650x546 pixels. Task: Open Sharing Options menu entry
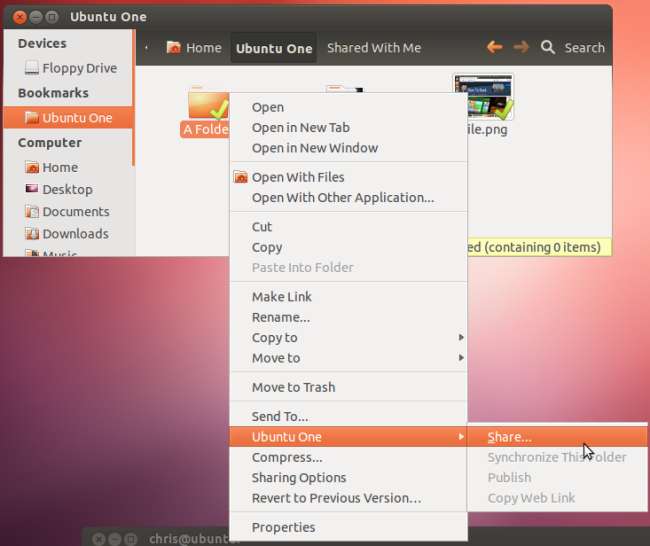[348, 477]
